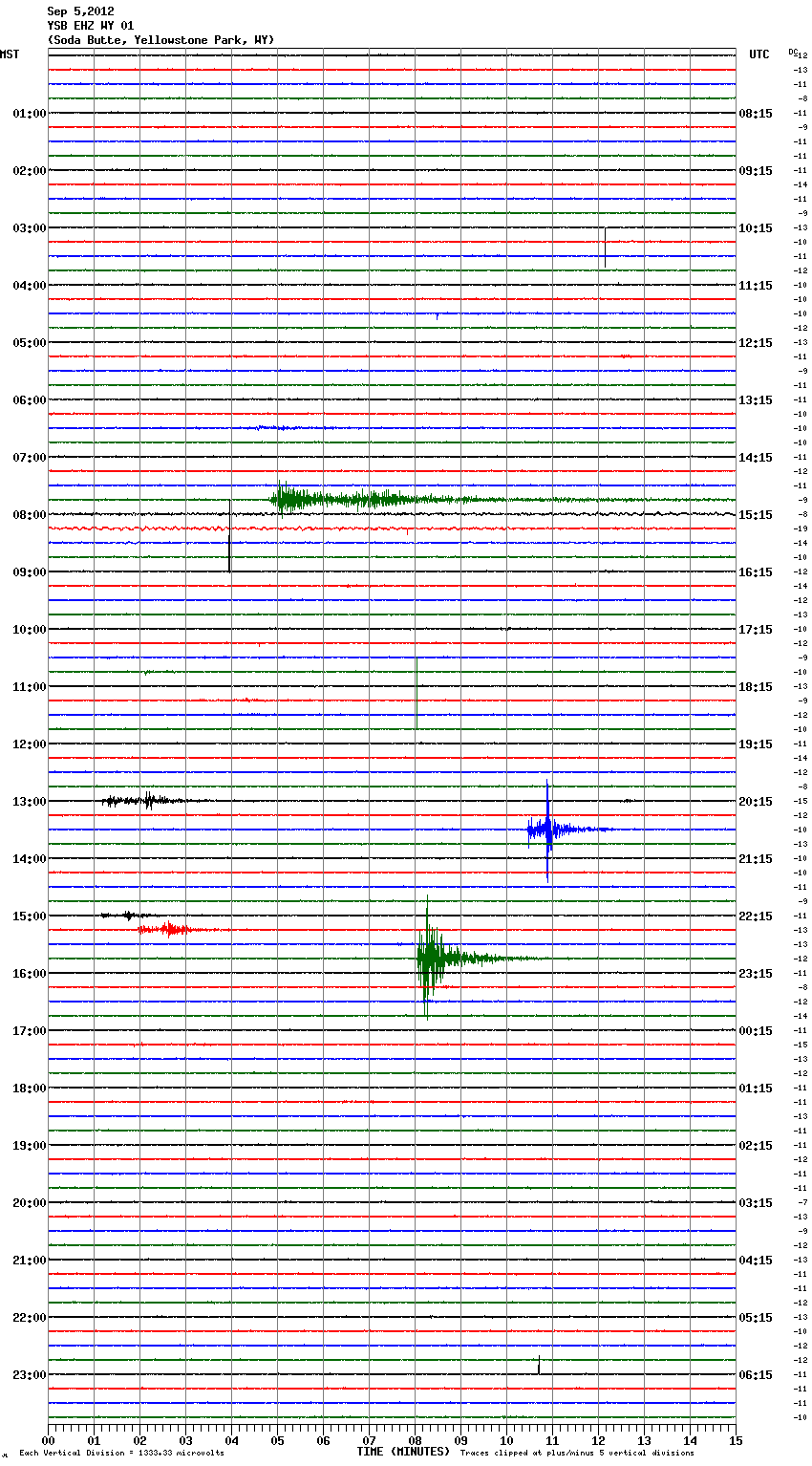Click the 18:00 MST time label
The image size is (812, 1466).
click(x=29, y=1088)
